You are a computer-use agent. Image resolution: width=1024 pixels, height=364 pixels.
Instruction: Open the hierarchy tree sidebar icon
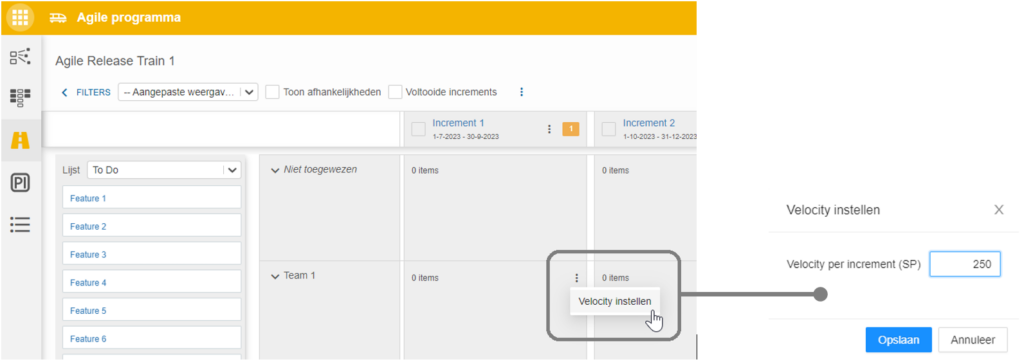pos(20,56)
